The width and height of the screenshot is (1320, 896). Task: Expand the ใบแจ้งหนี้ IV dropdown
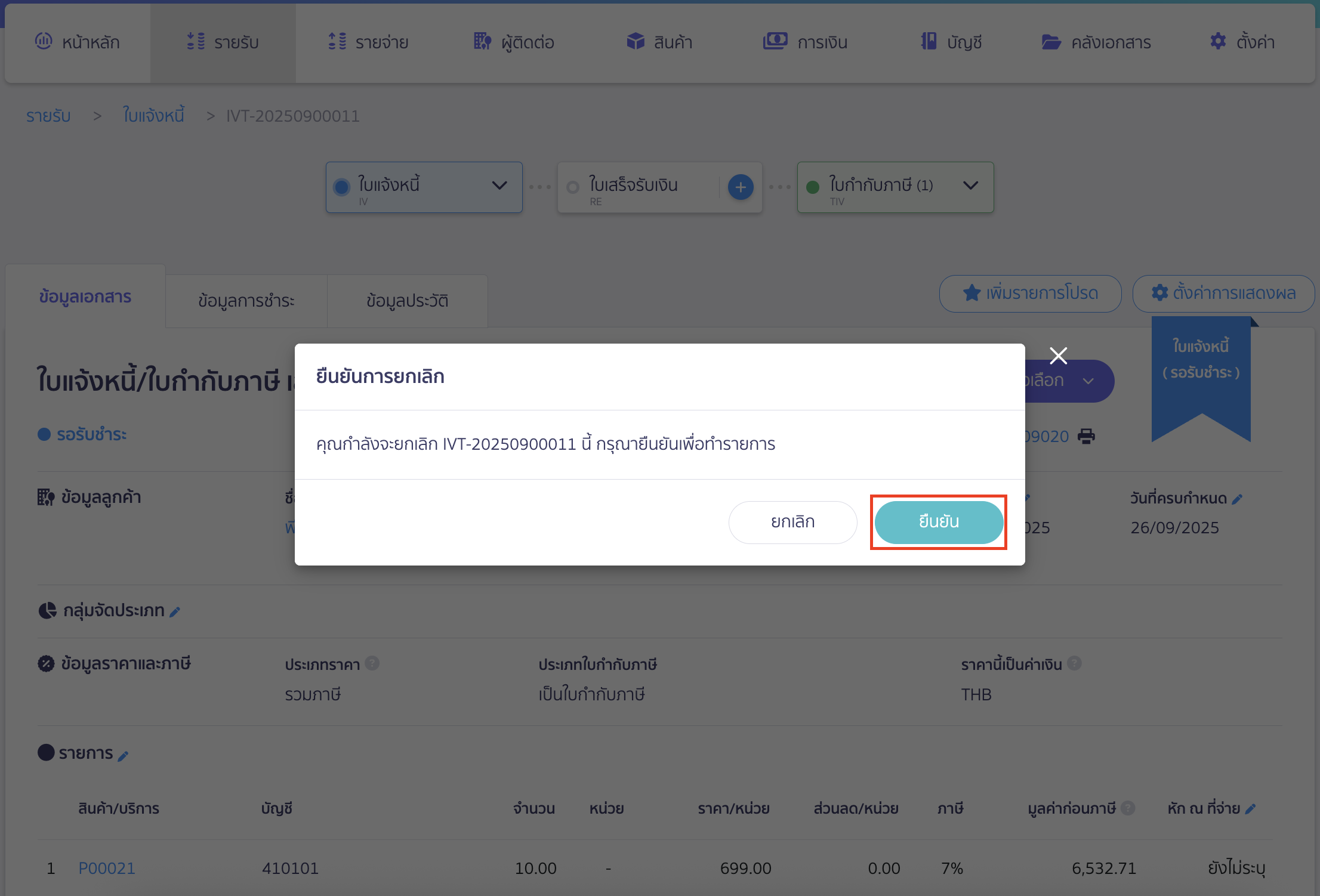(x=499, y=186)
